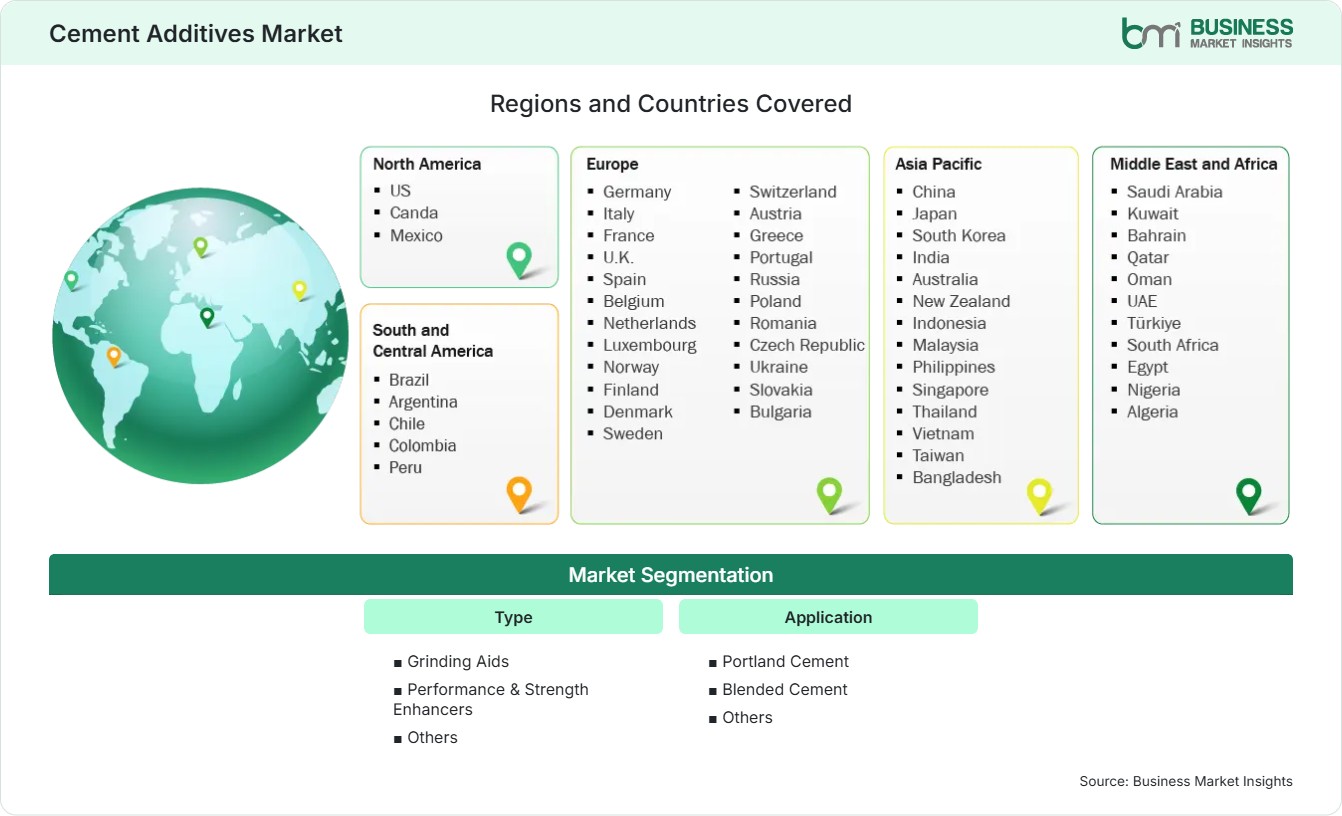The image size is (1342, 816).
Task: Click the Middle East and Africa heading
Action: click(x=1194, y=164)
